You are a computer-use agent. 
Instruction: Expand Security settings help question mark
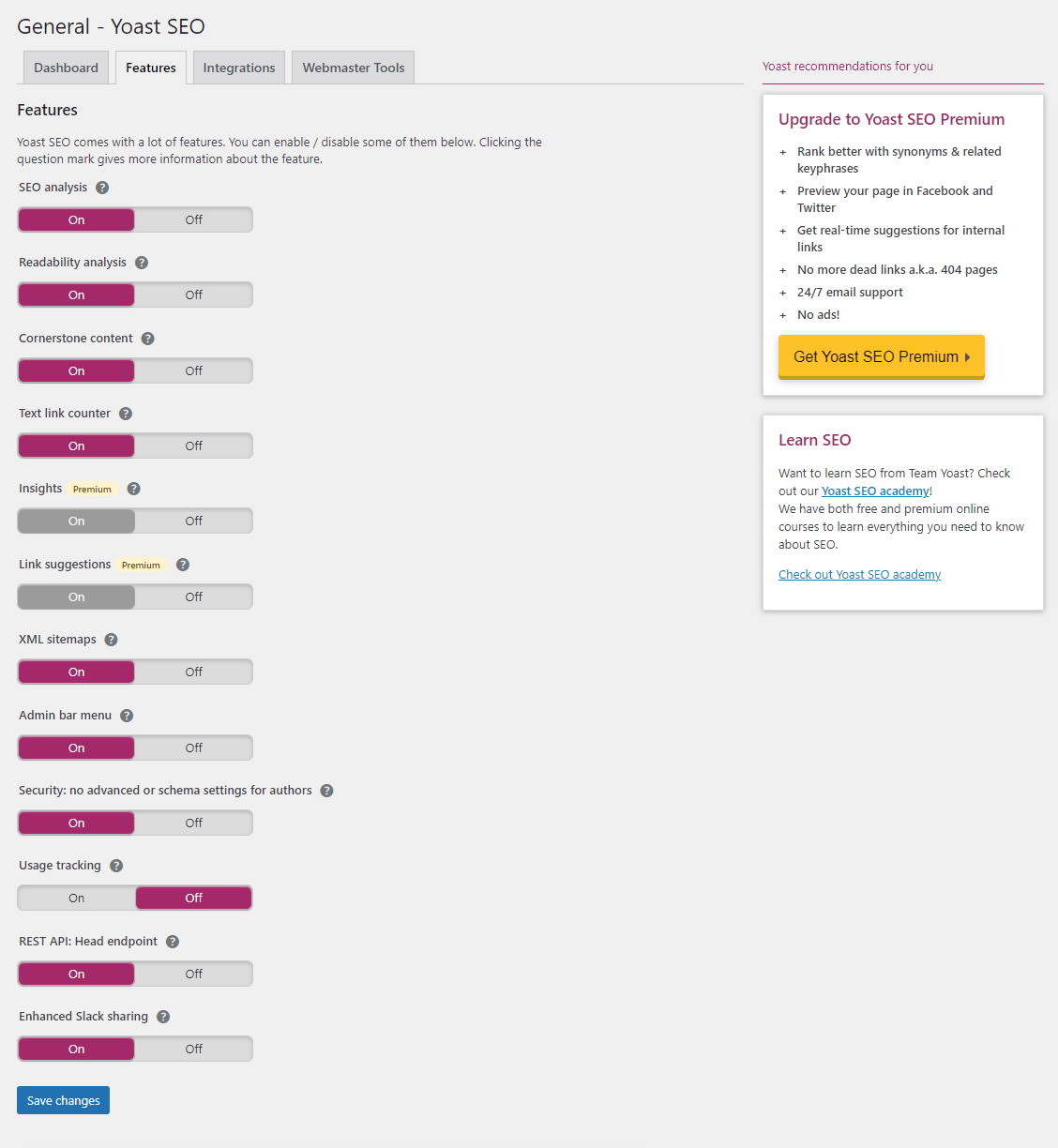coord(327,791)
